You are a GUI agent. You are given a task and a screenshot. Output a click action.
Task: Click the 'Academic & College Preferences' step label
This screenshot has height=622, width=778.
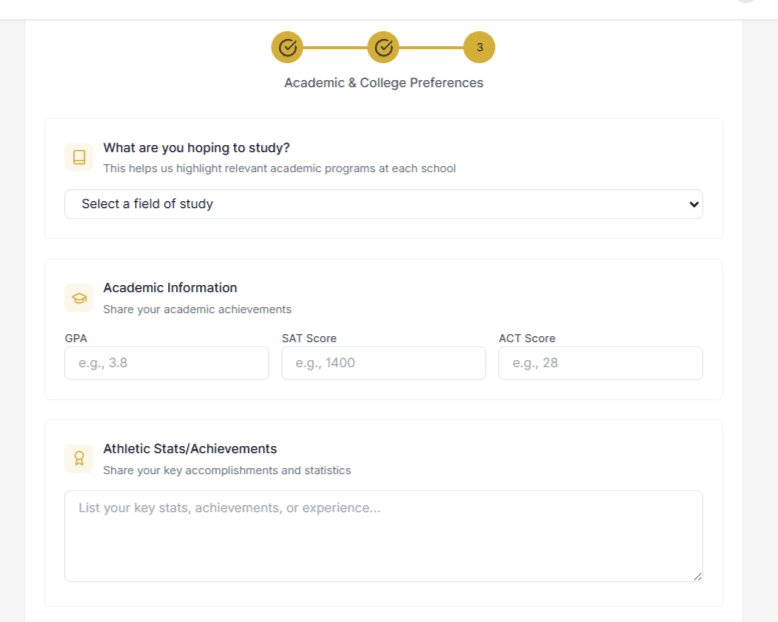pyautogui.click(x=383, y=83)
